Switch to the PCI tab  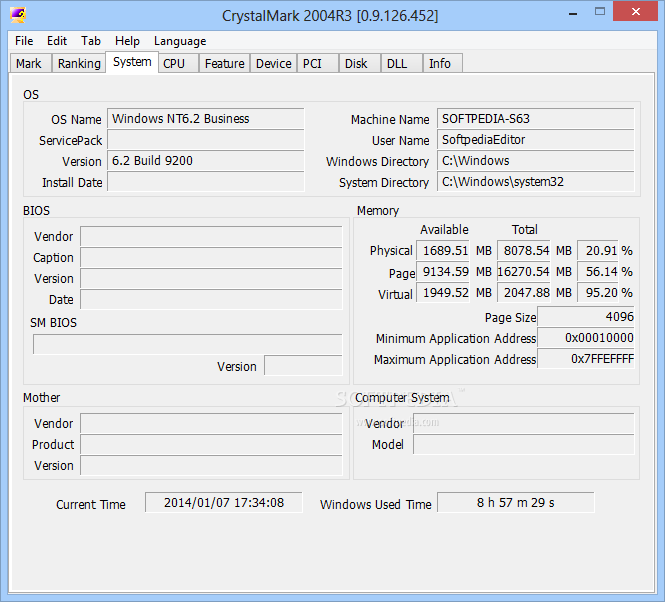click(318, 63)
